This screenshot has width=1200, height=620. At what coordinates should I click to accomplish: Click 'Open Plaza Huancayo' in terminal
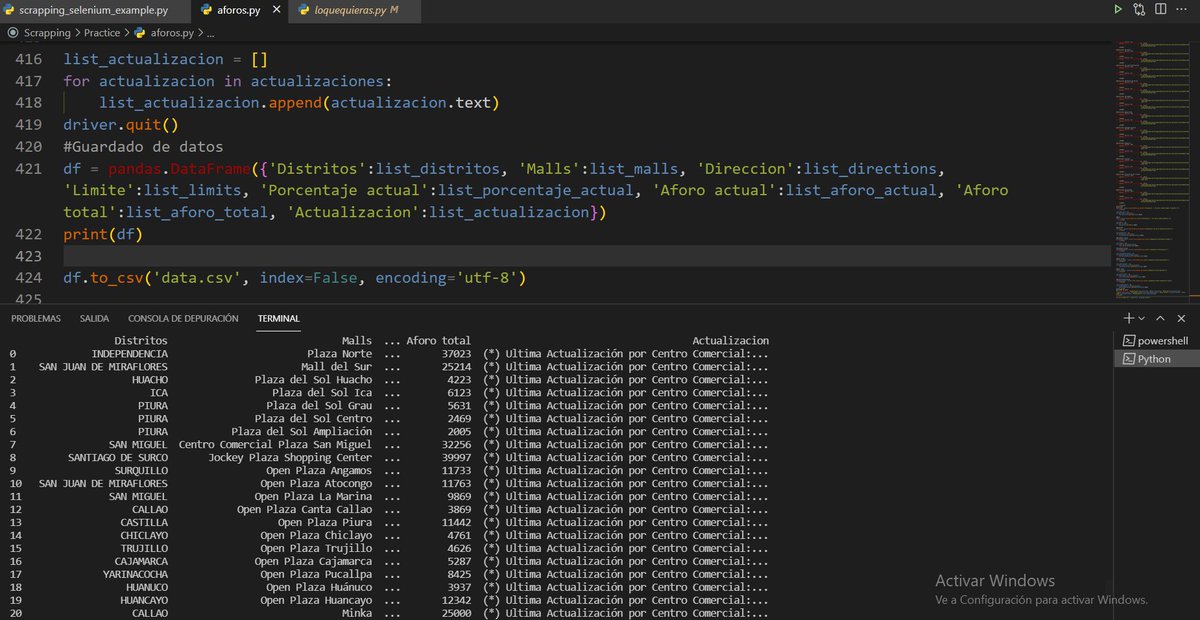pos(316,600)
